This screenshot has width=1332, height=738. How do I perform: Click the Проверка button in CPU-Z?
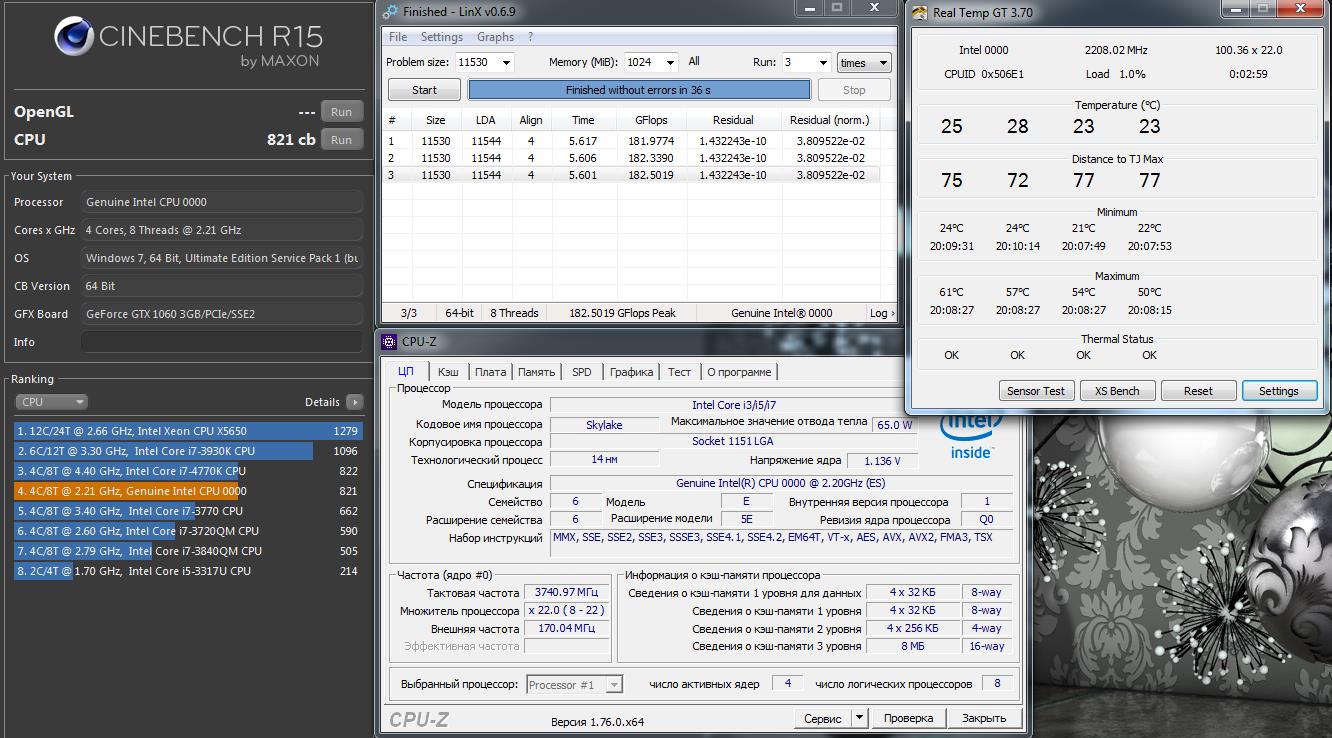pyautogui.click(x=908, y=718)
